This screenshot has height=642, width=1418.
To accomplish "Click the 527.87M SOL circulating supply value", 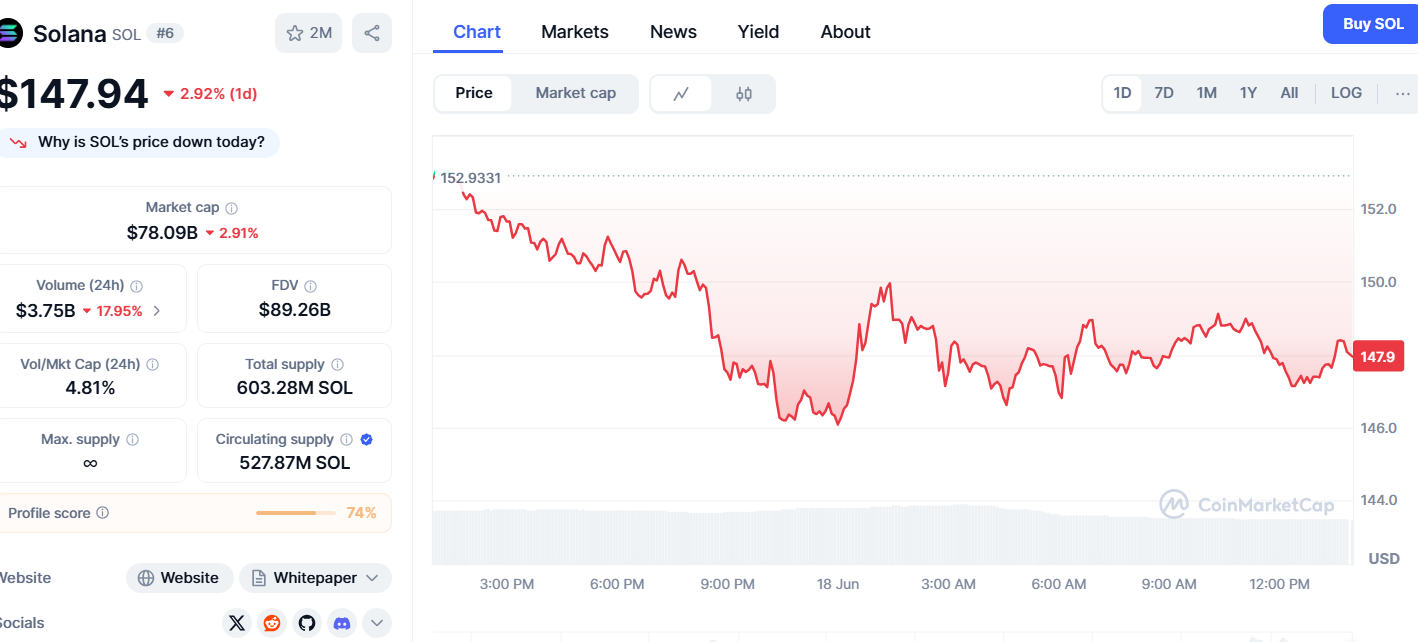I will (x=294, y=463).
